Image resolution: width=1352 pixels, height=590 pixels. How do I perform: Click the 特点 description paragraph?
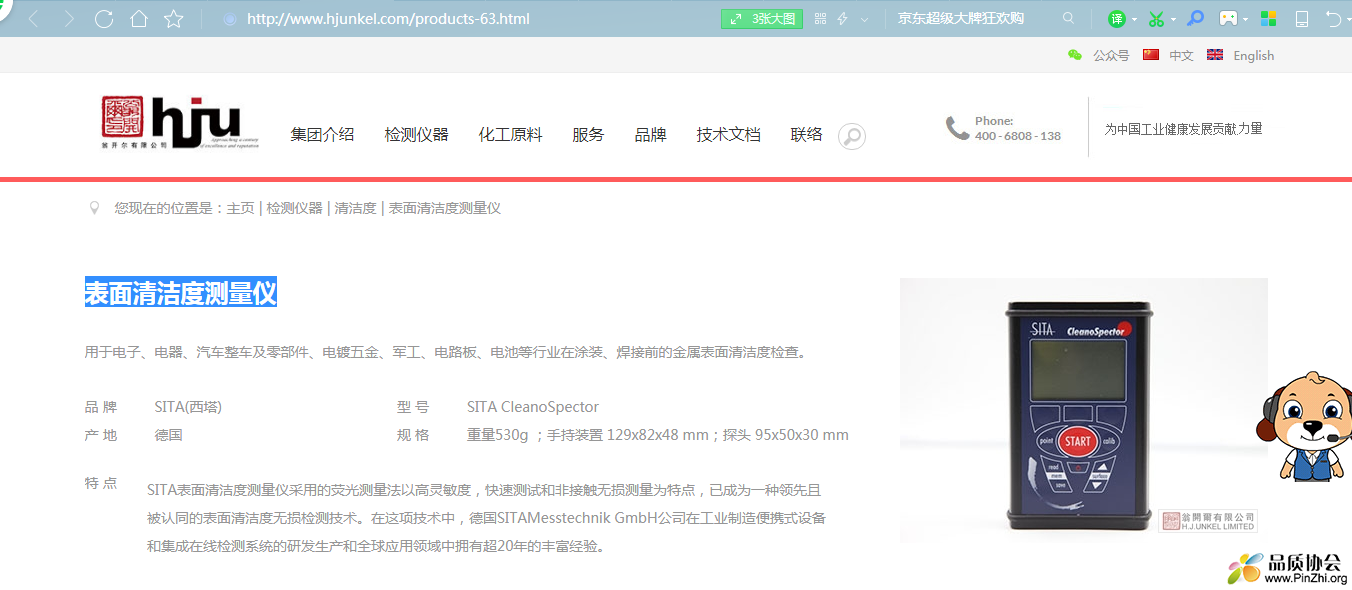click(486, 518)
